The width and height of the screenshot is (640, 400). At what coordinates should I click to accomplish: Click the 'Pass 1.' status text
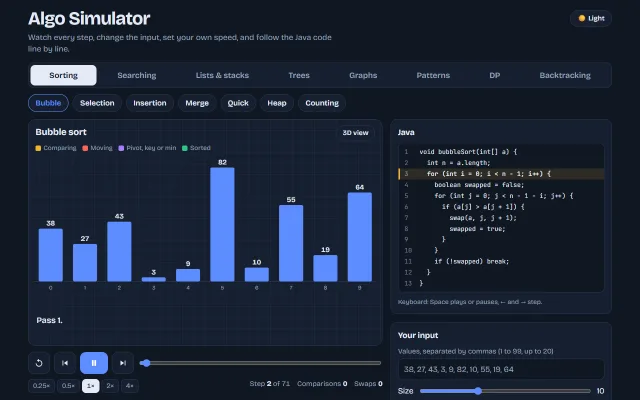[x=49, y=320]
